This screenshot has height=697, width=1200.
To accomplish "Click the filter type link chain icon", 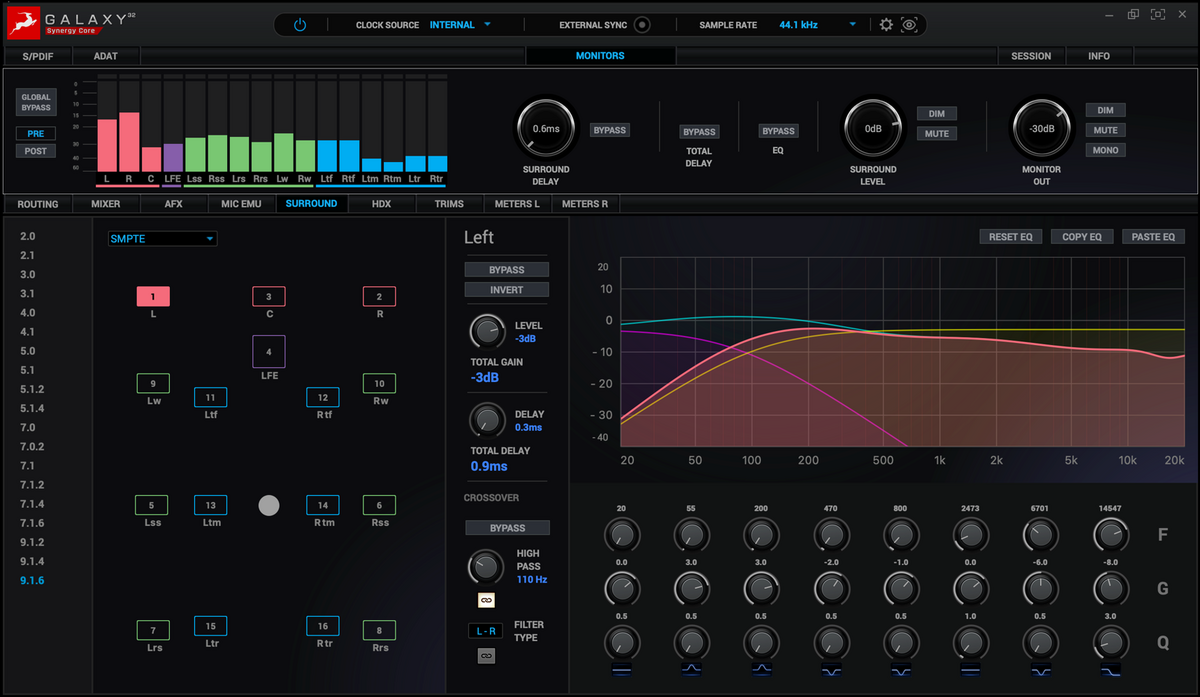I will point(486,656).
